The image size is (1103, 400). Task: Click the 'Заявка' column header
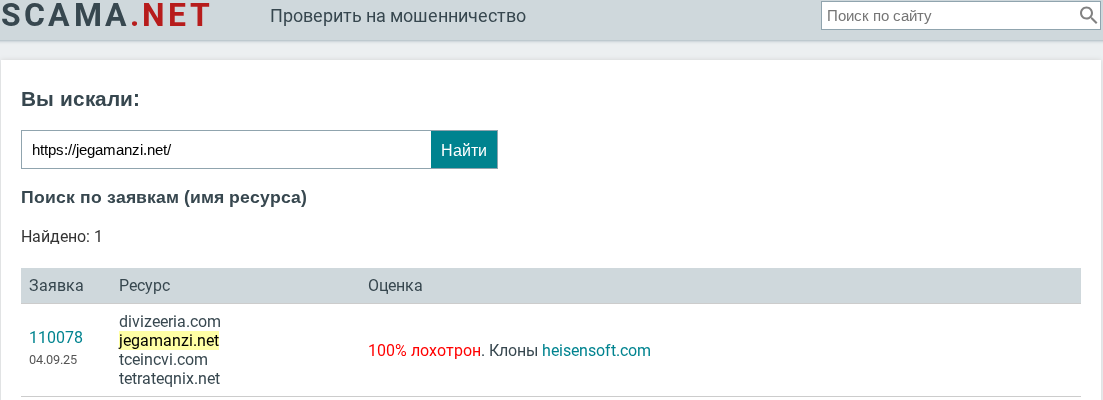click(56, 285)
